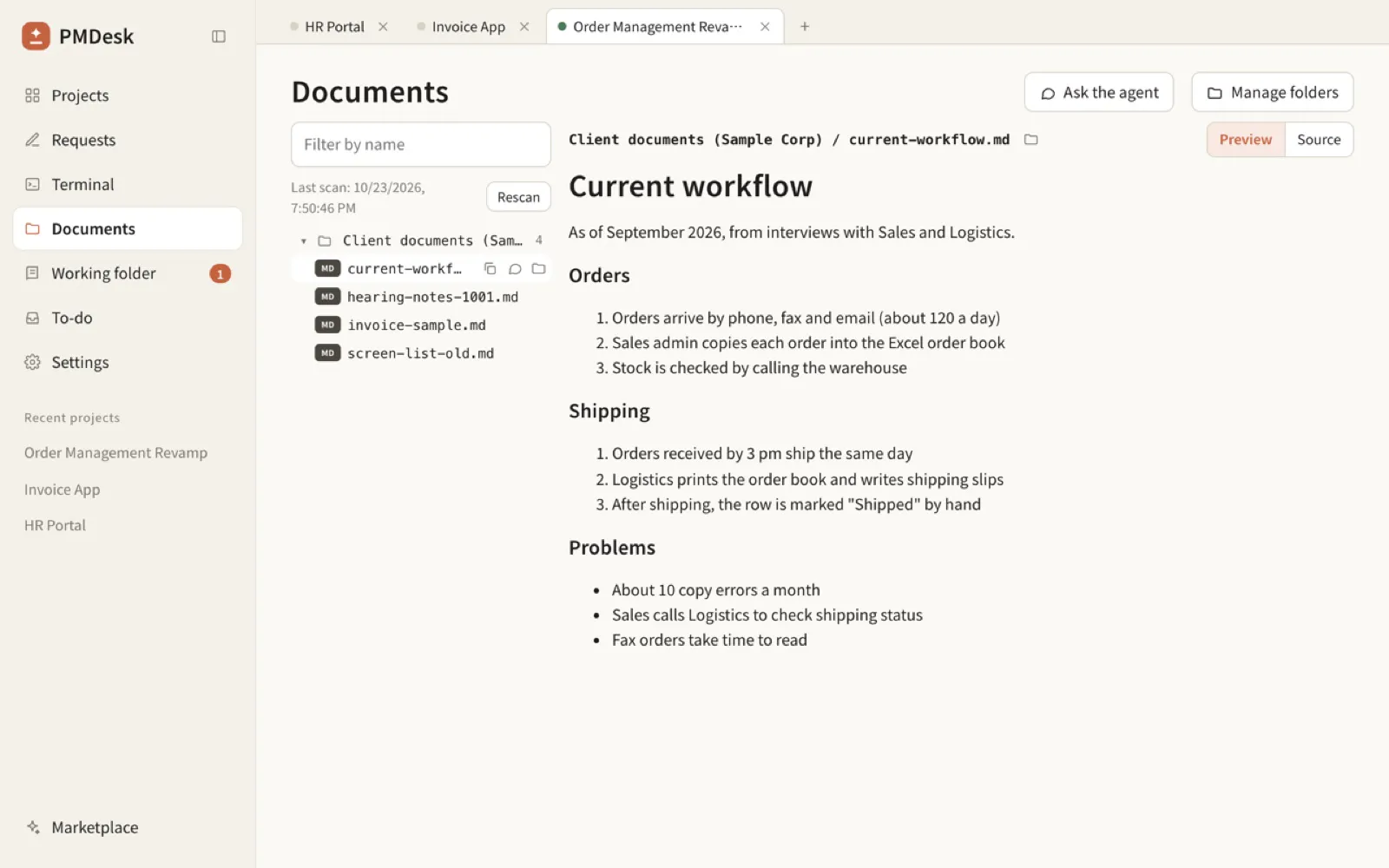Click the folder icon on current-workflow row

pos(538,269)
